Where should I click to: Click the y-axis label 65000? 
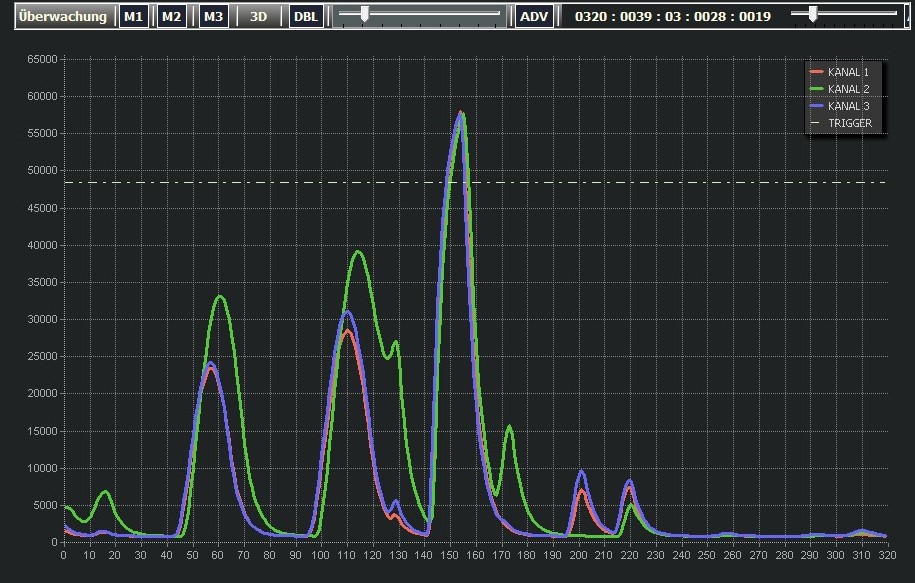[42, 59]
